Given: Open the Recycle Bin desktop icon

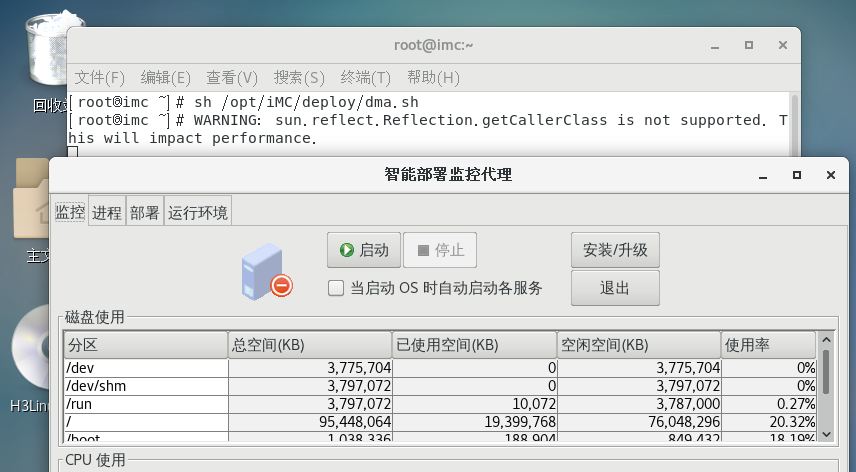Looking at the screenshot, I should point(45,50).
